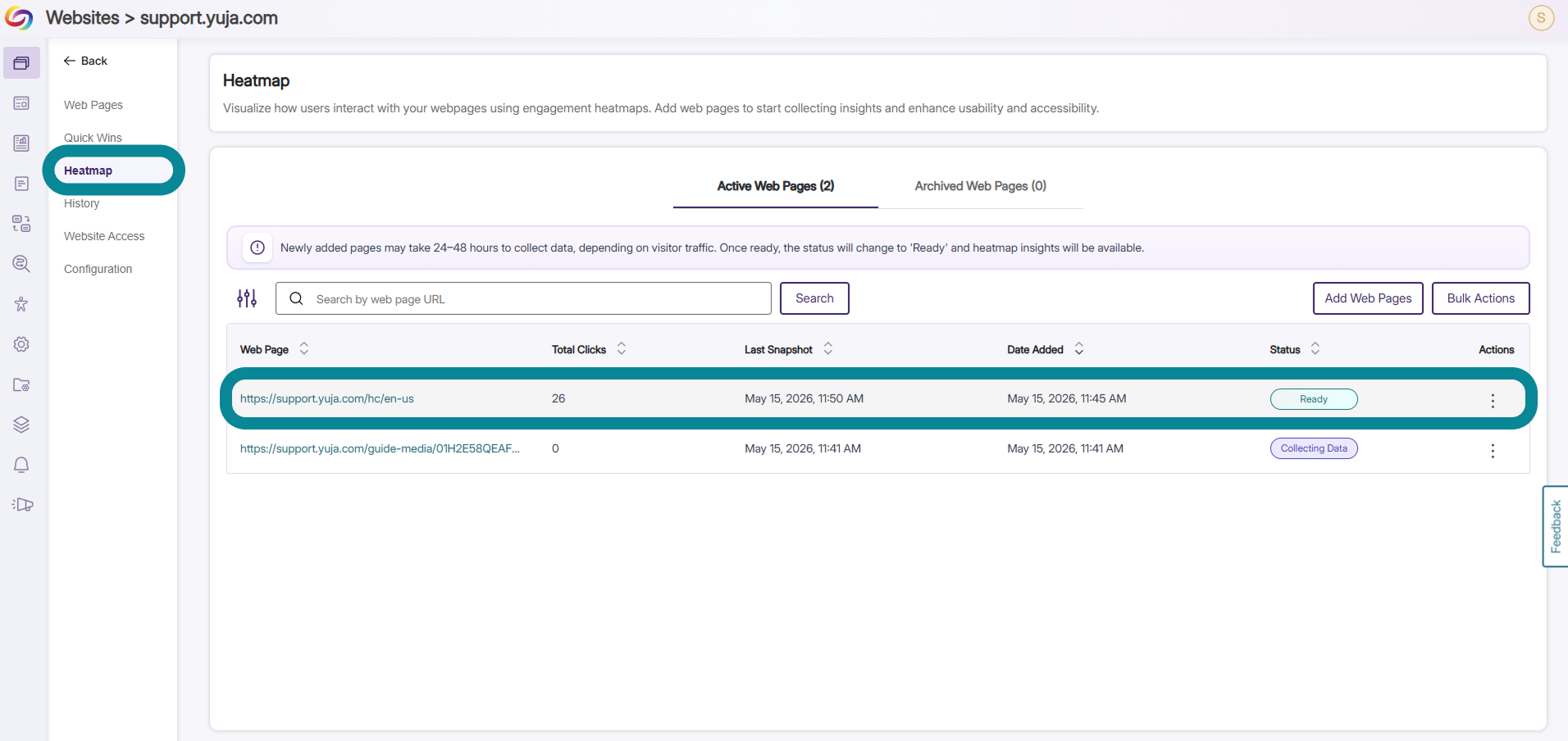
Task: Open Website Access menu item
Action: [x=104, y=236]
